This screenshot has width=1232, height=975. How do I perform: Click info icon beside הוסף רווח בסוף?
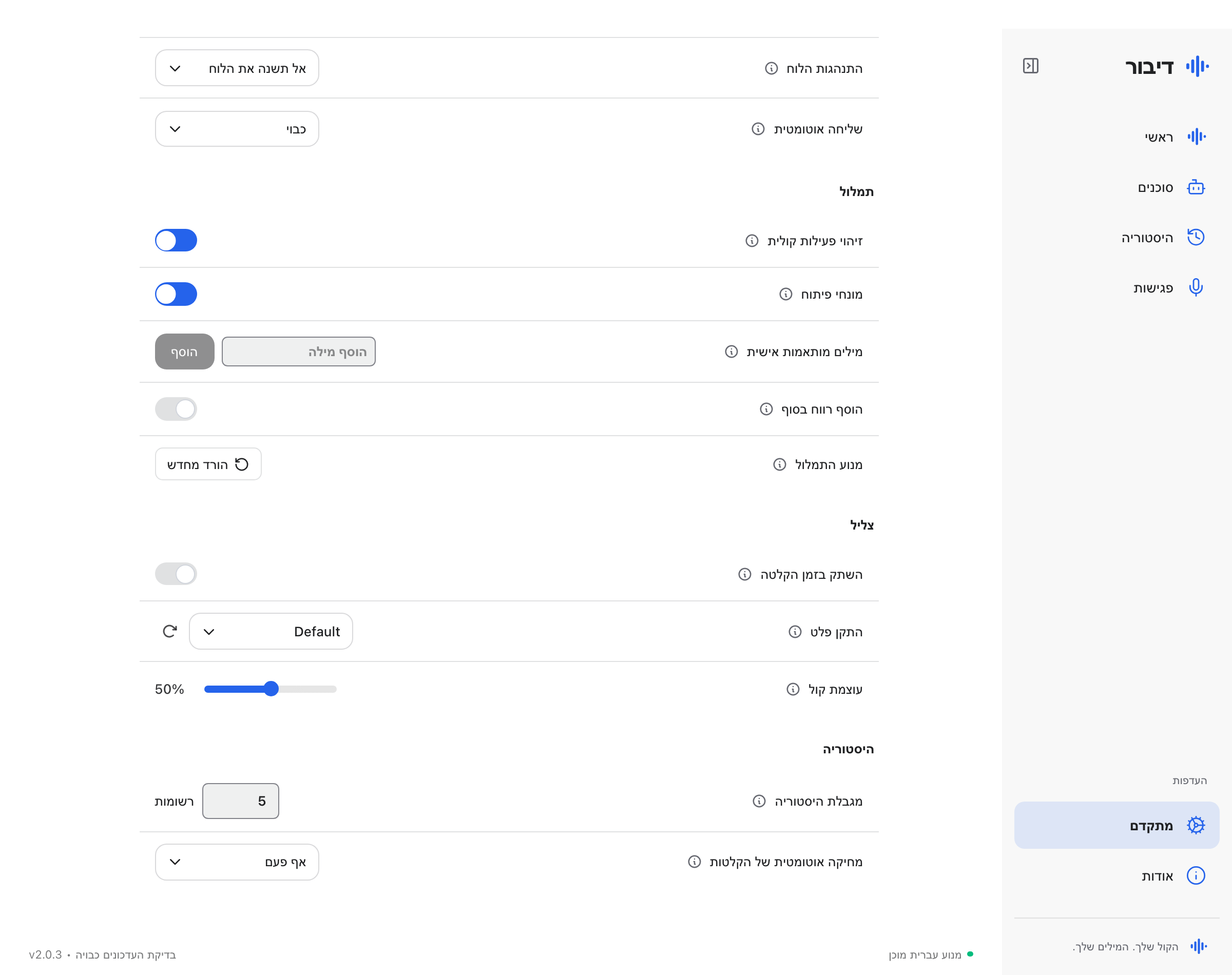coord(765,410)
